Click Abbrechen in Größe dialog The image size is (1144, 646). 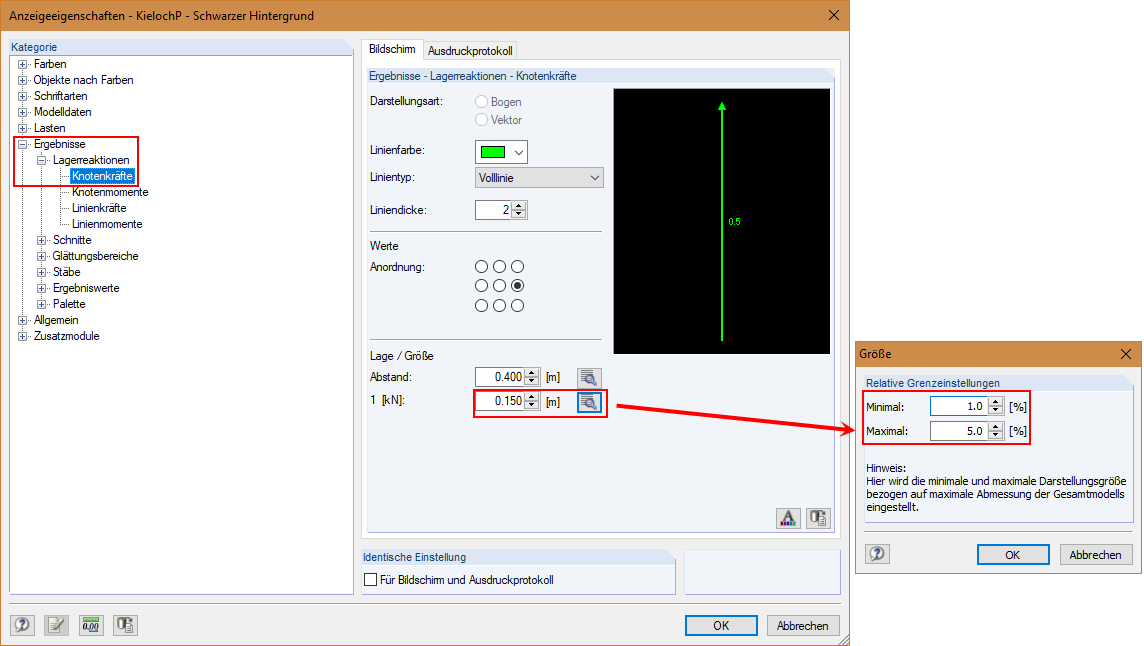point(1095,555)
